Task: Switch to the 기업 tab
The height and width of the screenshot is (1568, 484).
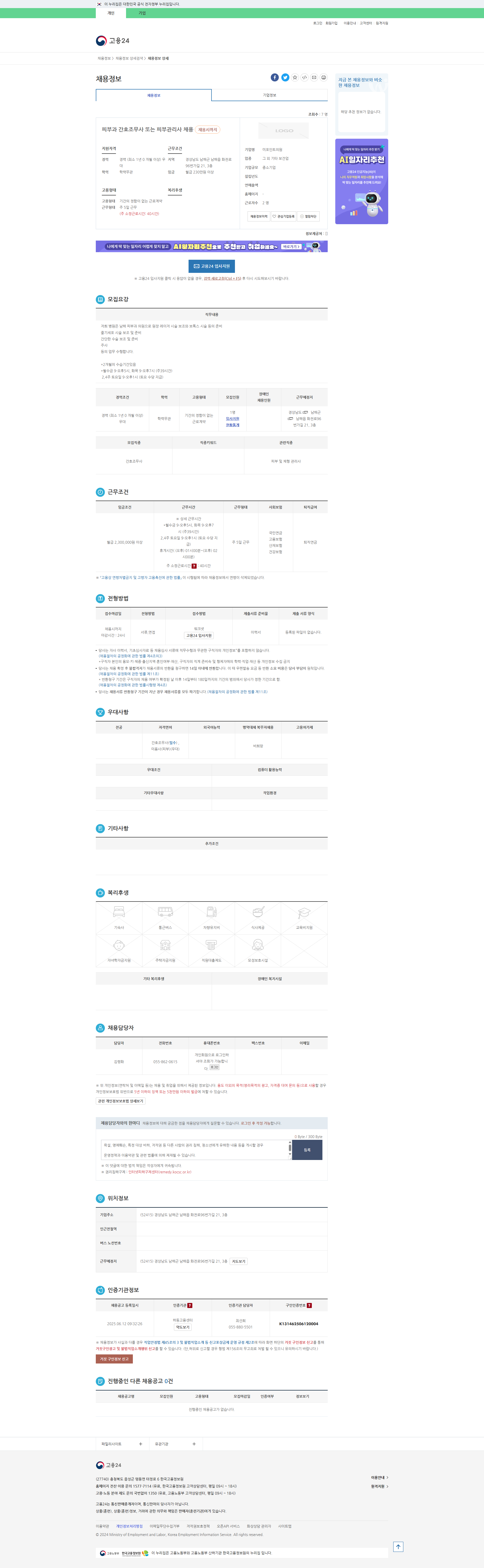Action: 142,13
